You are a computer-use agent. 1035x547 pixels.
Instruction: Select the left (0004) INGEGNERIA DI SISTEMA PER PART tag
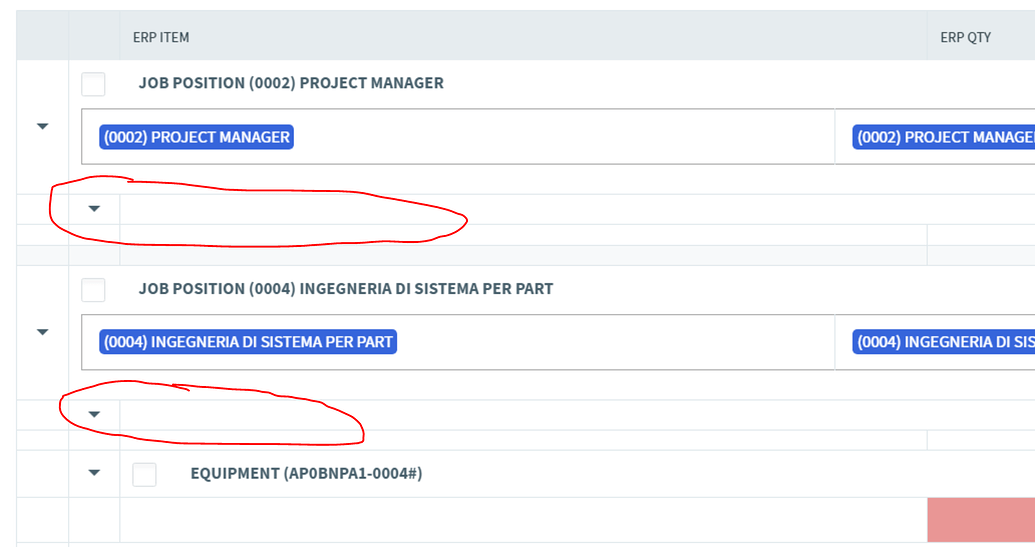pyautogui.click(x=247, y=342)
